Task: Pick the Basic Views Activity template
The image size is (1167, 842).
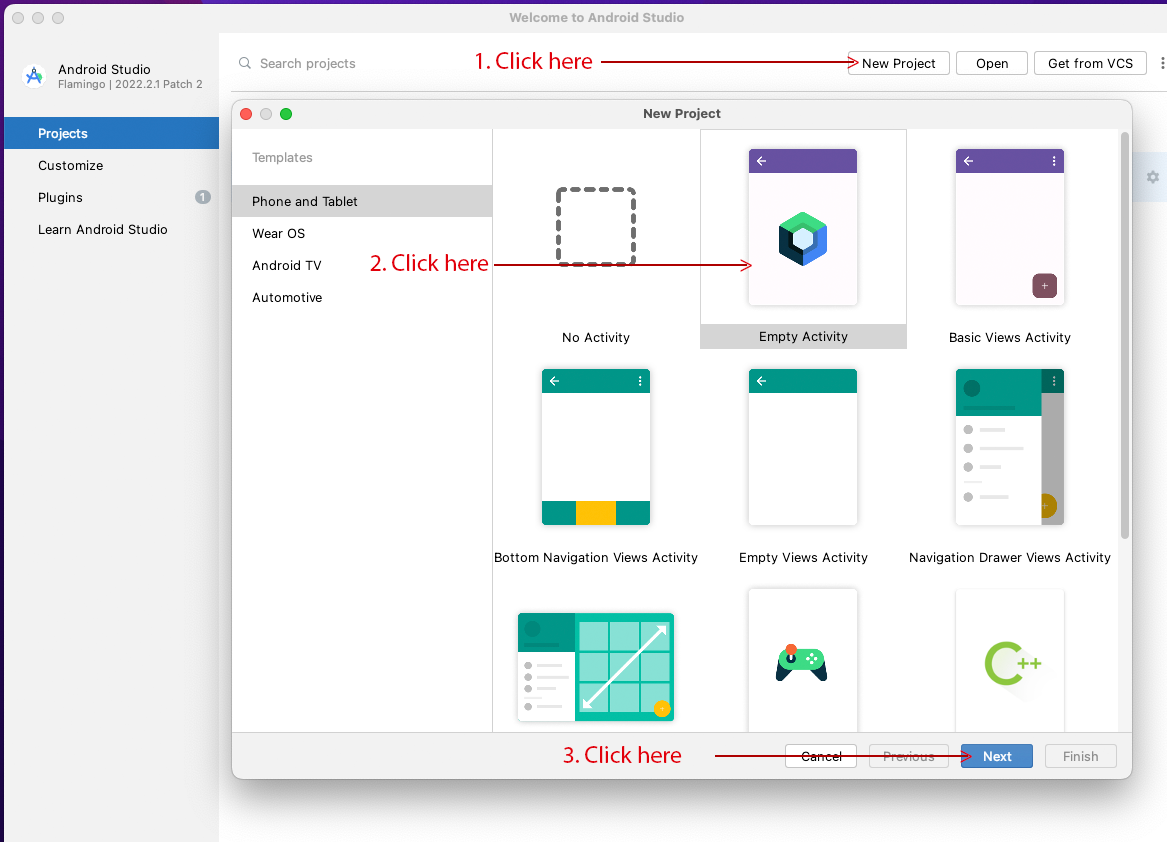Action: 1009,227
